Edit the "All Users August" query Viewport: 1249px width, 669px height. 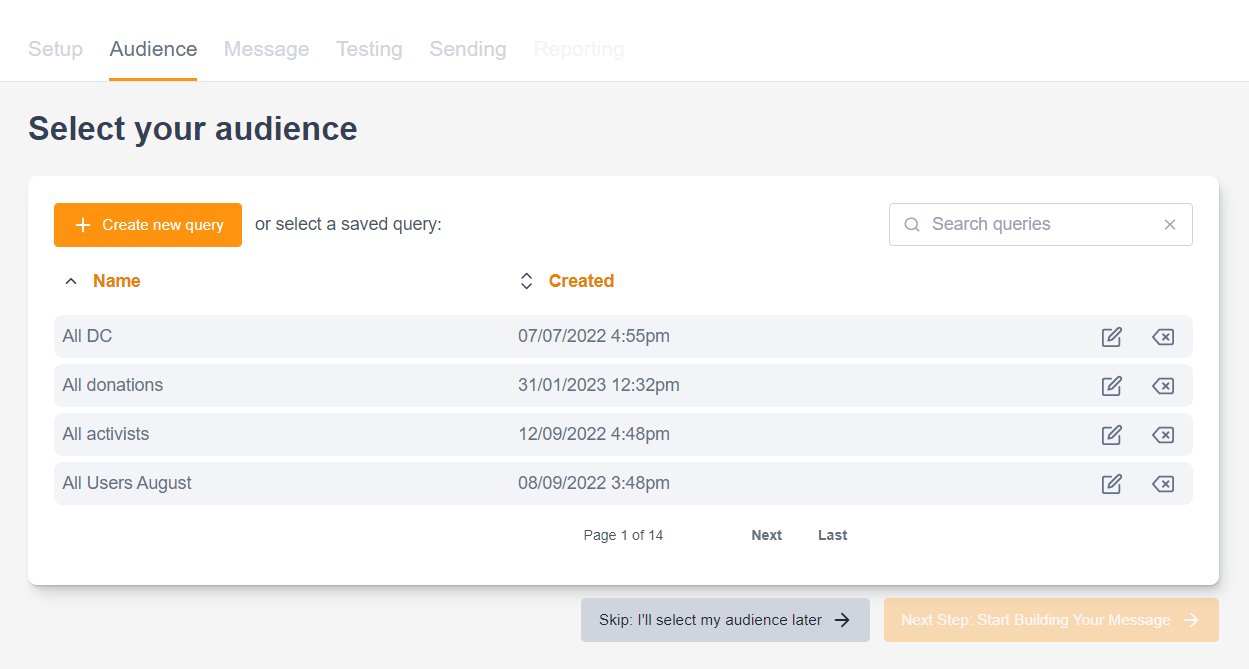tap(1111, 483)
